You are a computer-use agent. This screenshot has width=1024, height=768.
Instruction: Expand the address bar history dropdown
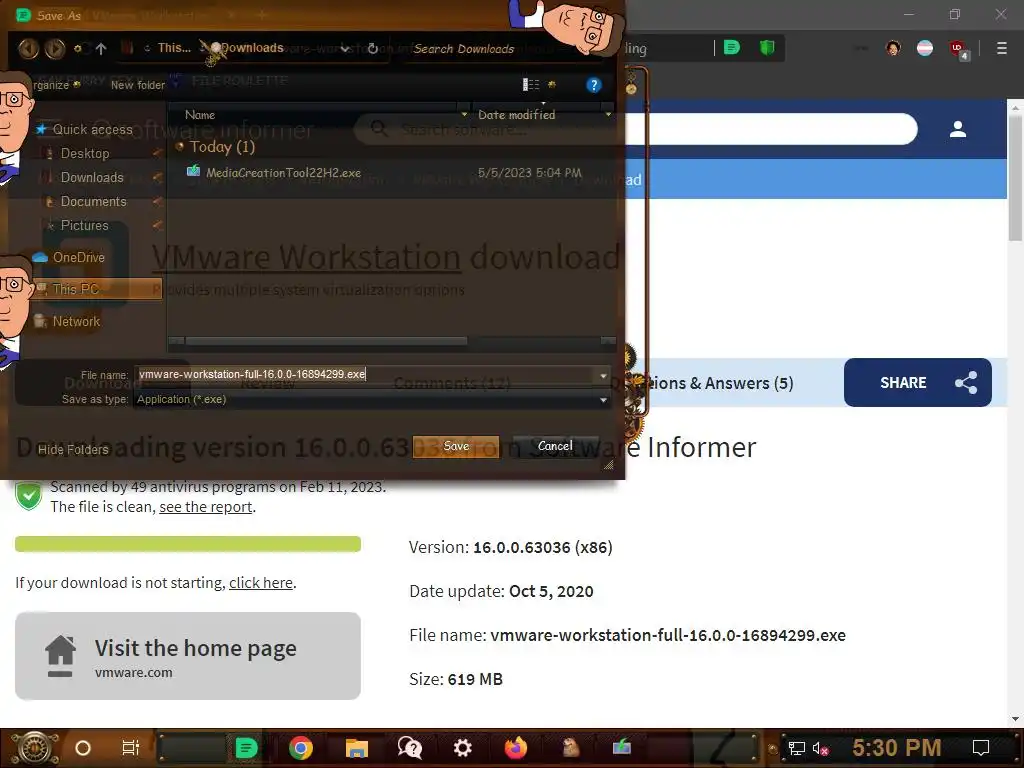click(x=345, y=48)
